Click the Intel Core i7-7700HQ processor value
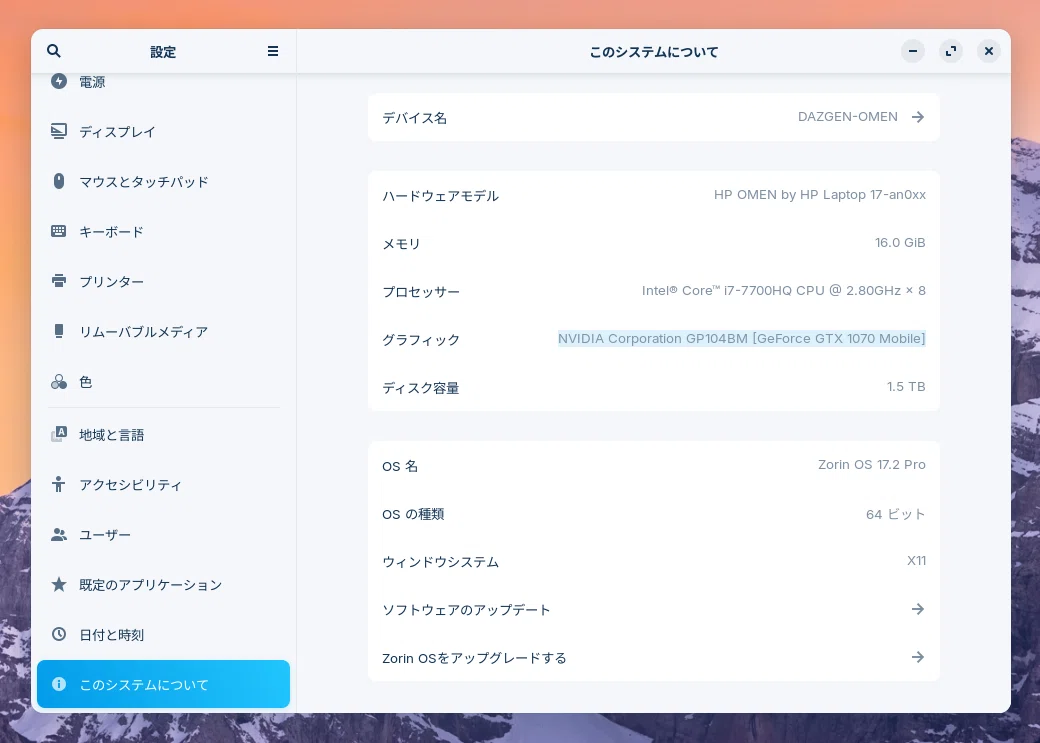The height and width of the screenshot is (743, 1040). pos(783,291)
